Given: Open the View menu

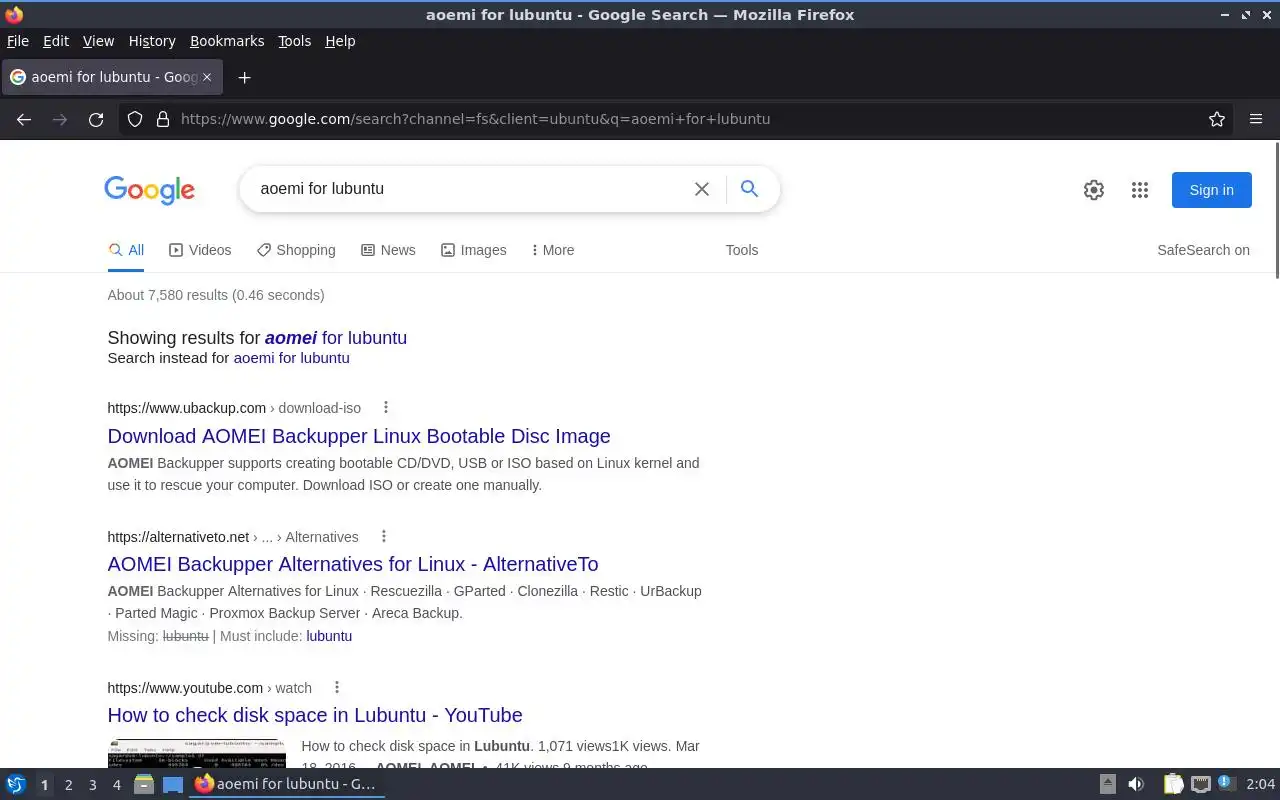Looking at the screenshot, I should 98,41.
